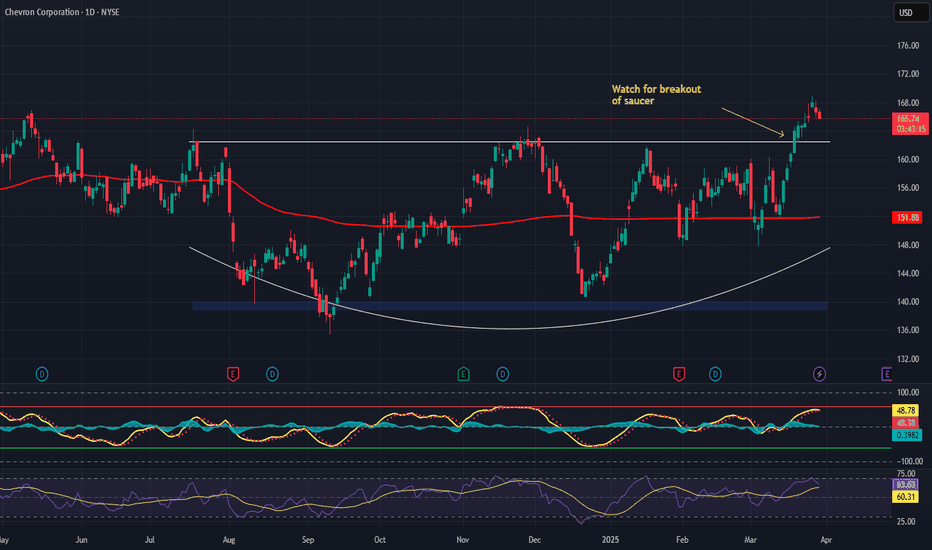932x550 pixels.
Task: Click the purple lightning event marker
Action: (820, 374)
